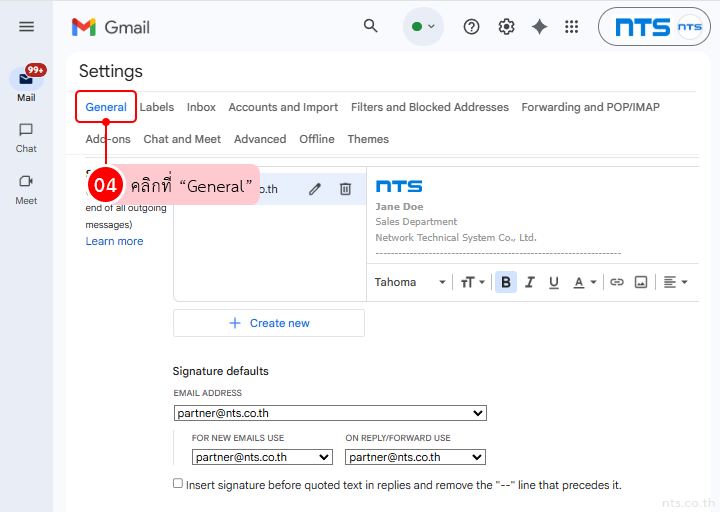Click Network Technical System Co., Ltd. text

[x=456, y=237]
